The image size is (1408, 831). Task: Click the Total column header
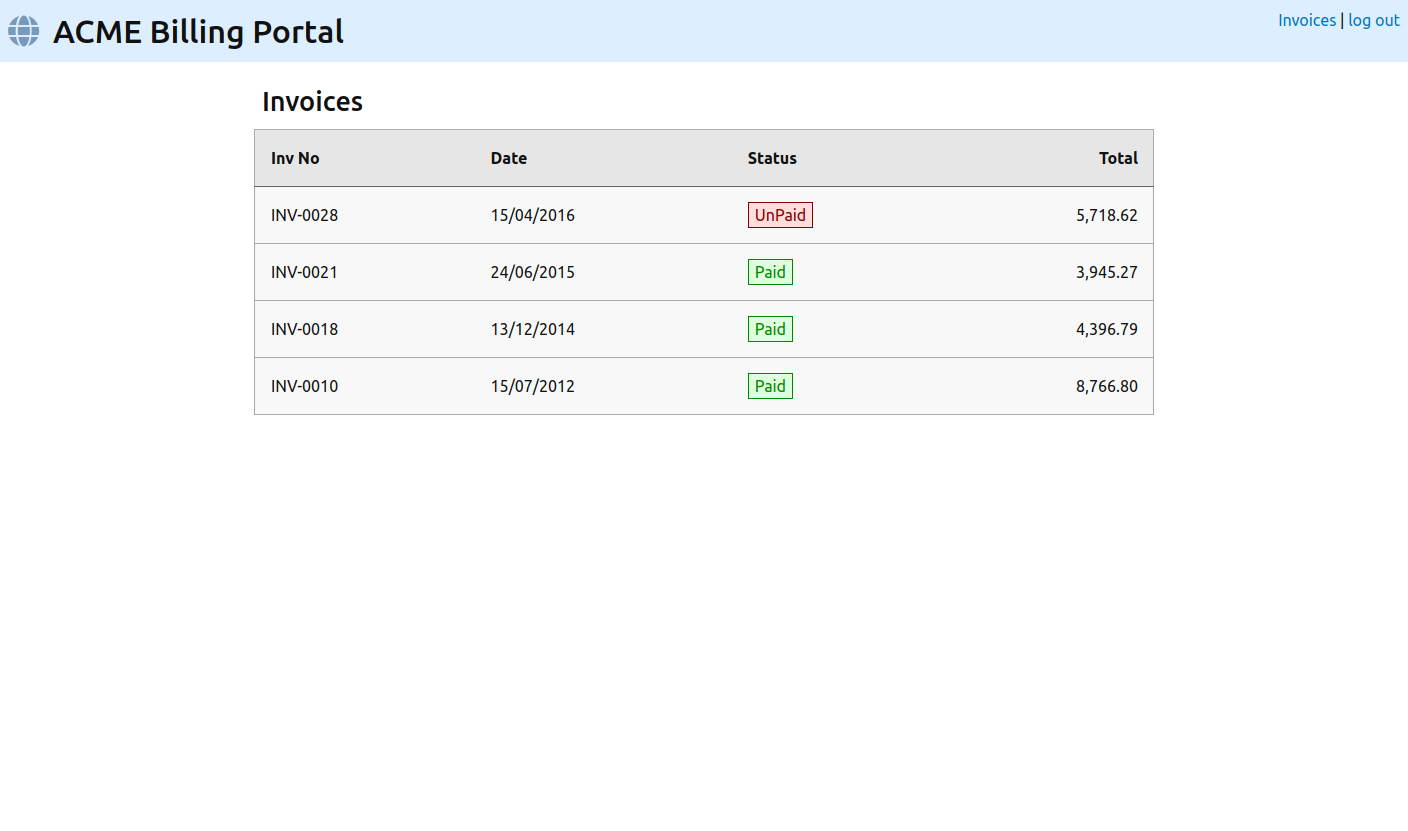[1118, 158]
